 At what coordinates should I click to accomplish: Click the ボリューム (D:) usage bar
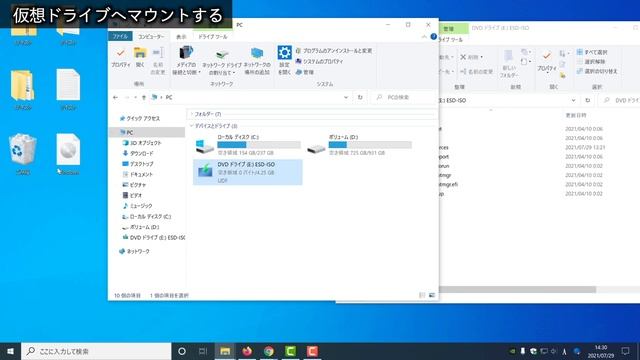370,144
